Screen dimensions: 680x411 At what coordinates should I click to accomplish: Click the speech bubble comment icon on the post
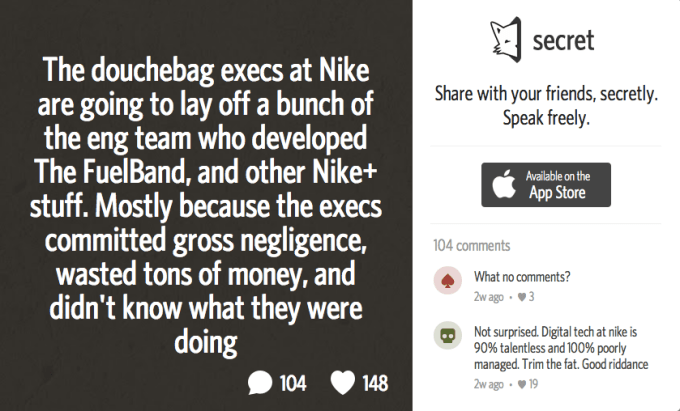click(262, 383)
